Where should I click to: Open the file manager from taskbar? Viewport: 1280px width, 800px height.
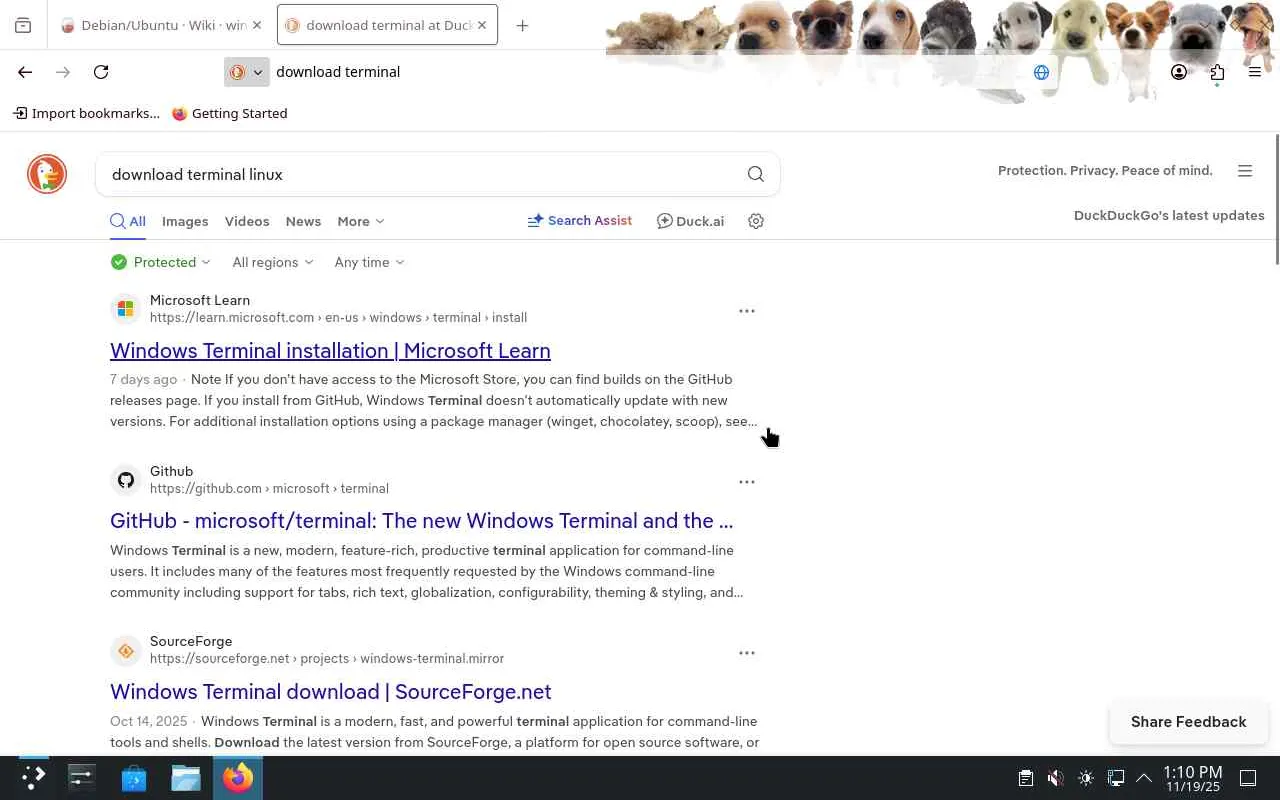[x=186, y=777]
